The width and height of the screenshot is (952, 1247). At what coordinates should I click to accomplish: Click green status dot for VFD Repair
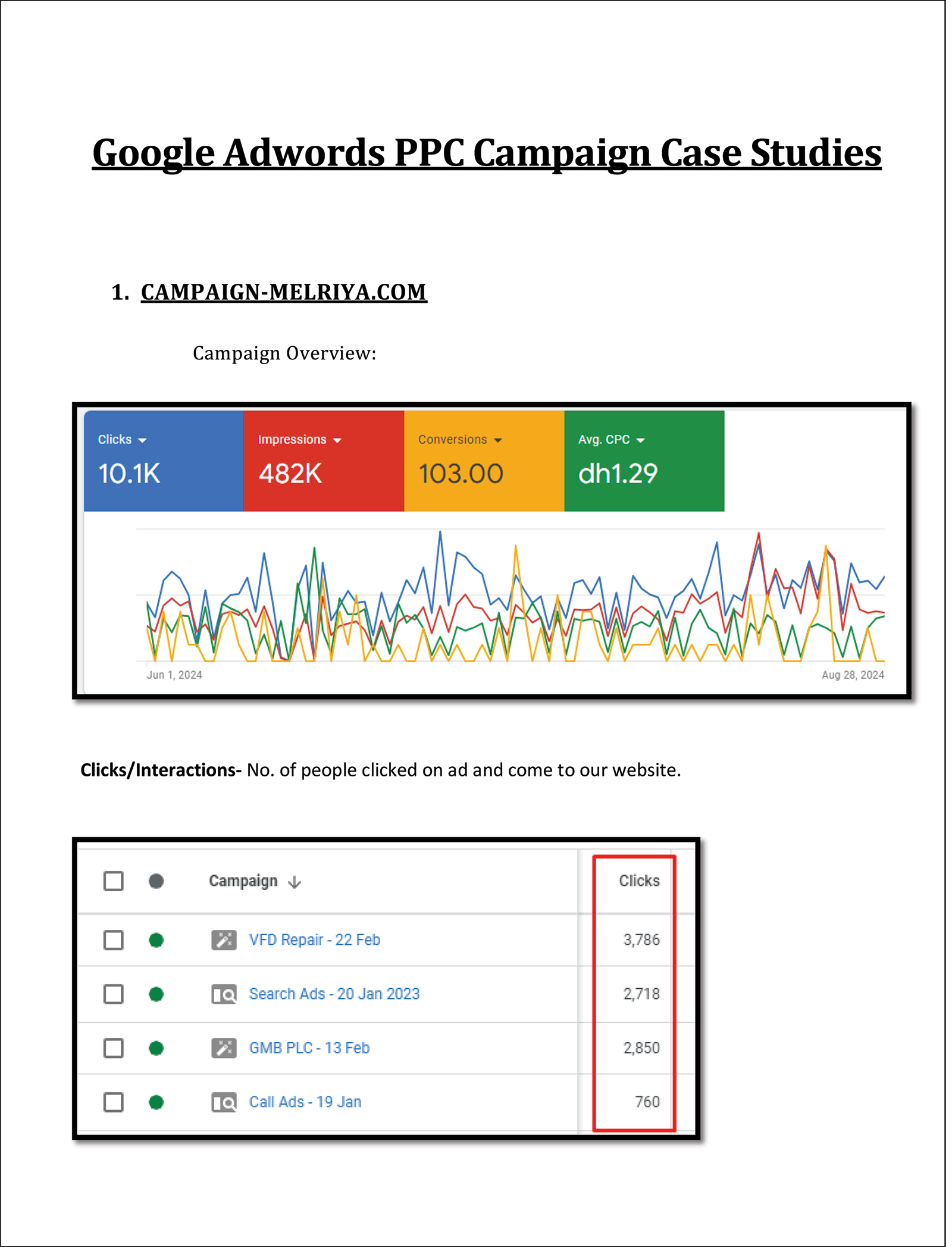(156, 940)
